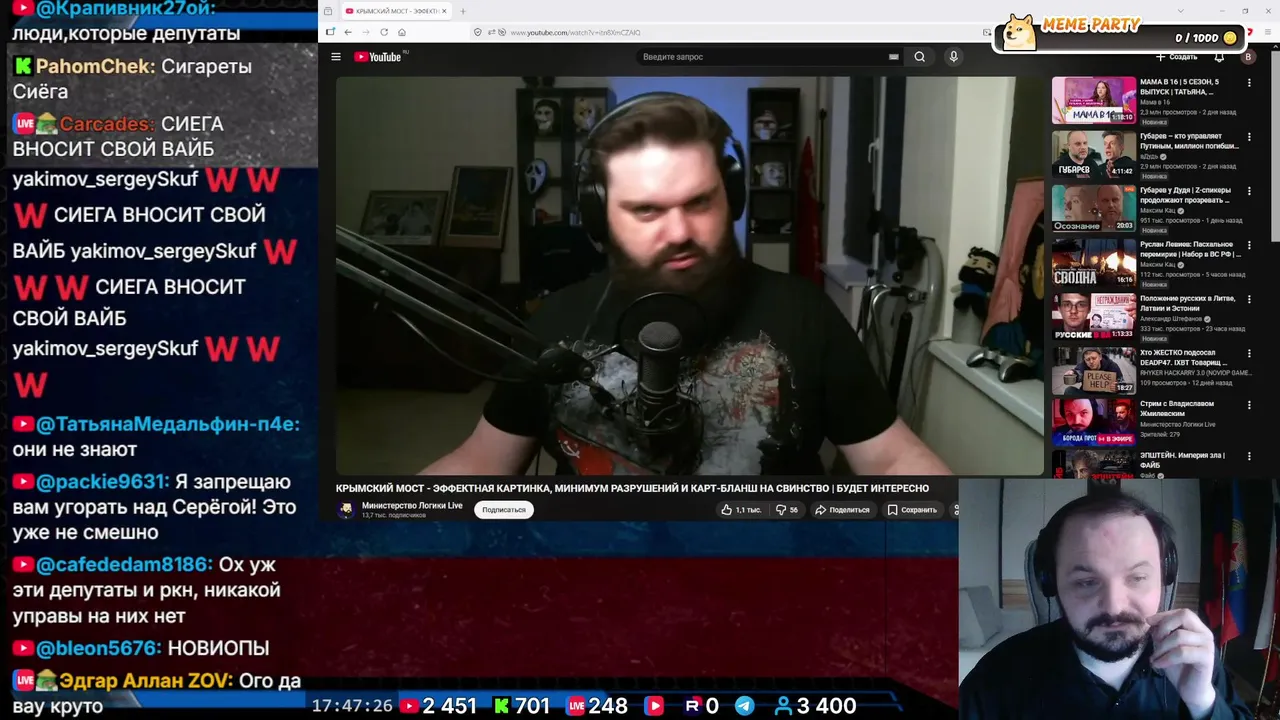This screenshot has width=1280, height=720.
Task: Open options for Руслан Левиев video
Action: tap(1249, 245)
